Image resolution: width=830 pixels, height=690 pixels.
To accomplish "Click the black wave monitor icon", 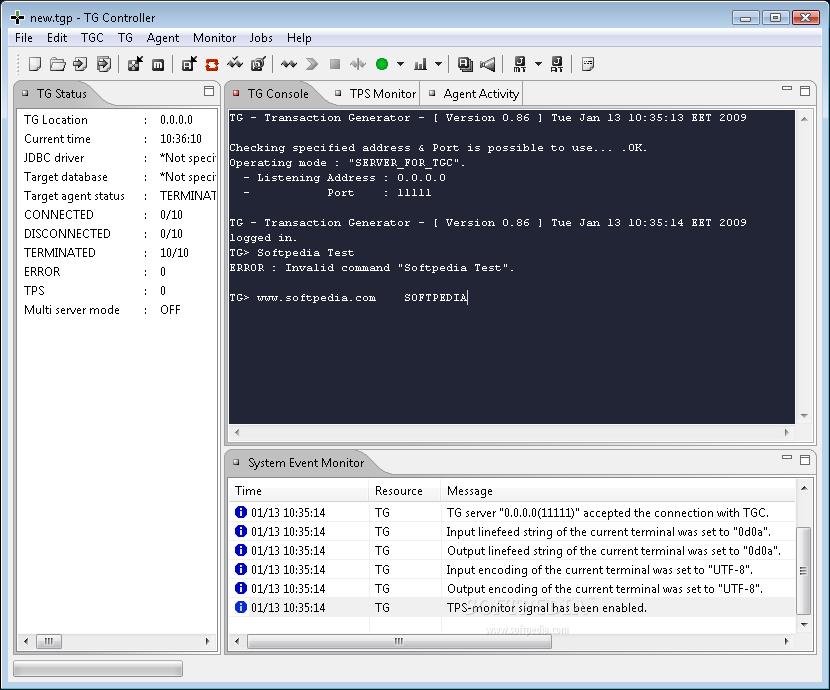I will (288, 65).
